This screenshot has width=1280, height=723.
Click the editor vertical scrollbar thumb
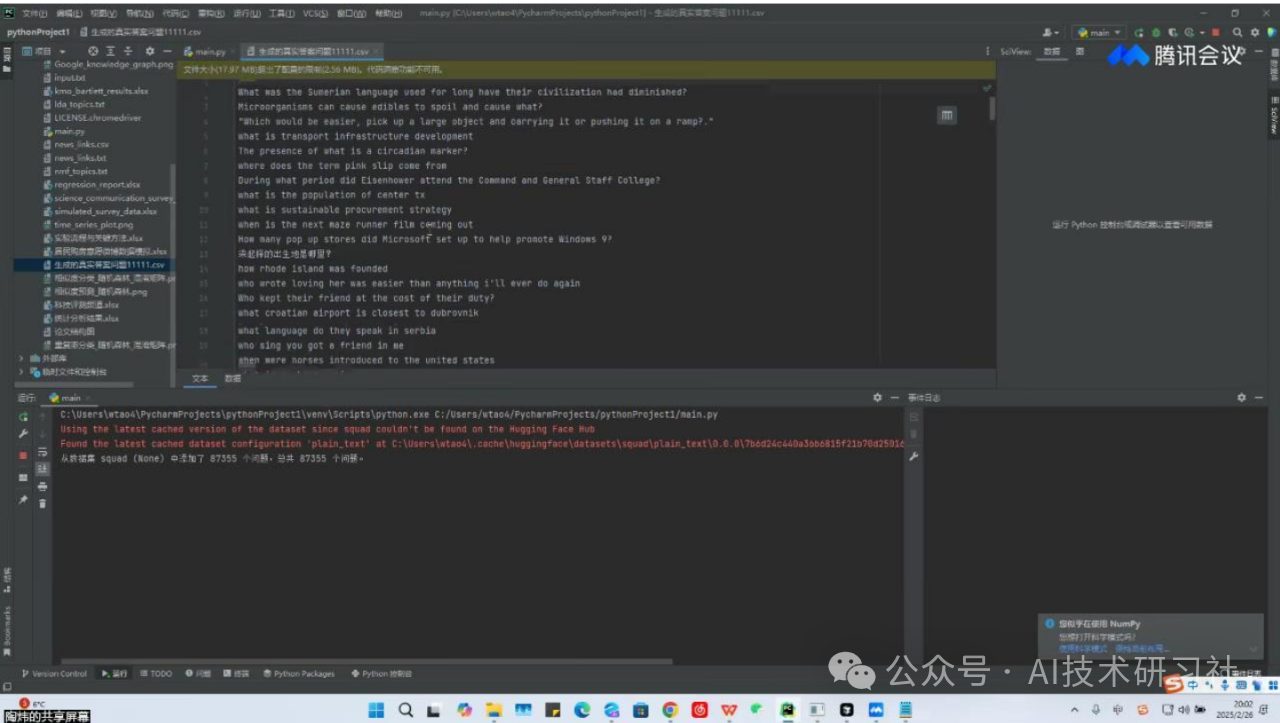coord(992,108)
